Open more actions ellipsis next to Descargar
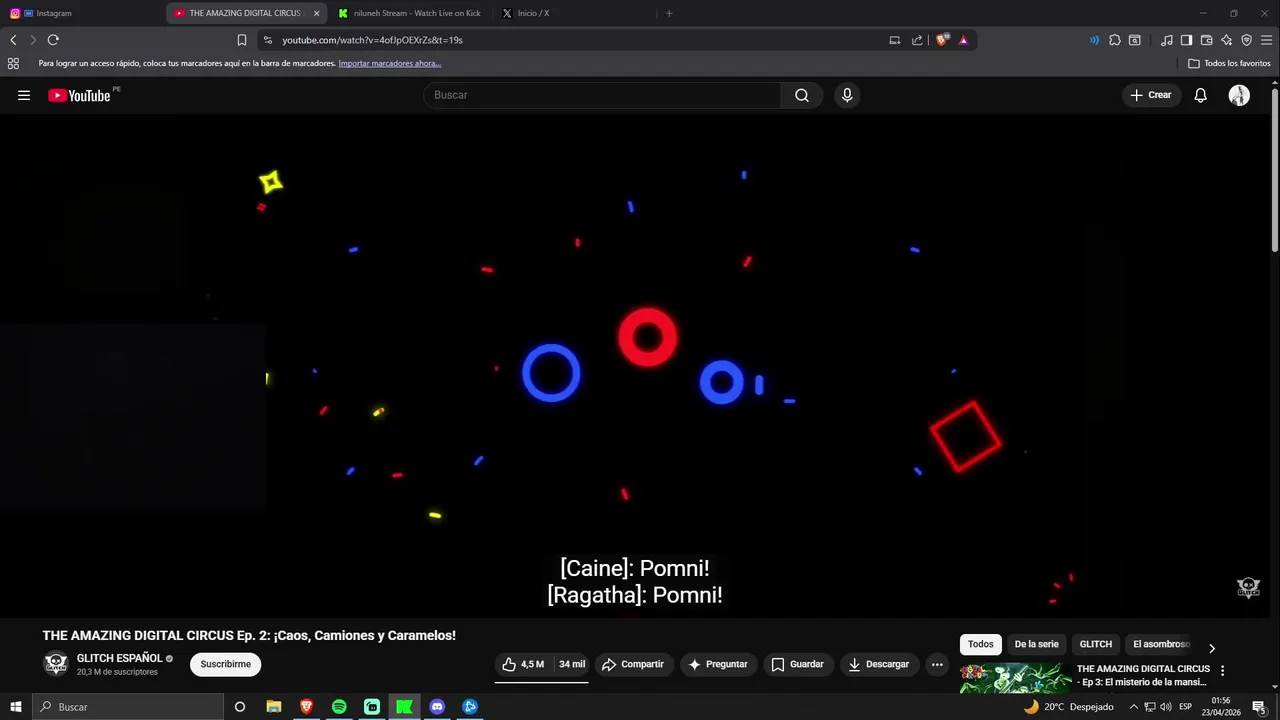 click(x=937, y=664)
